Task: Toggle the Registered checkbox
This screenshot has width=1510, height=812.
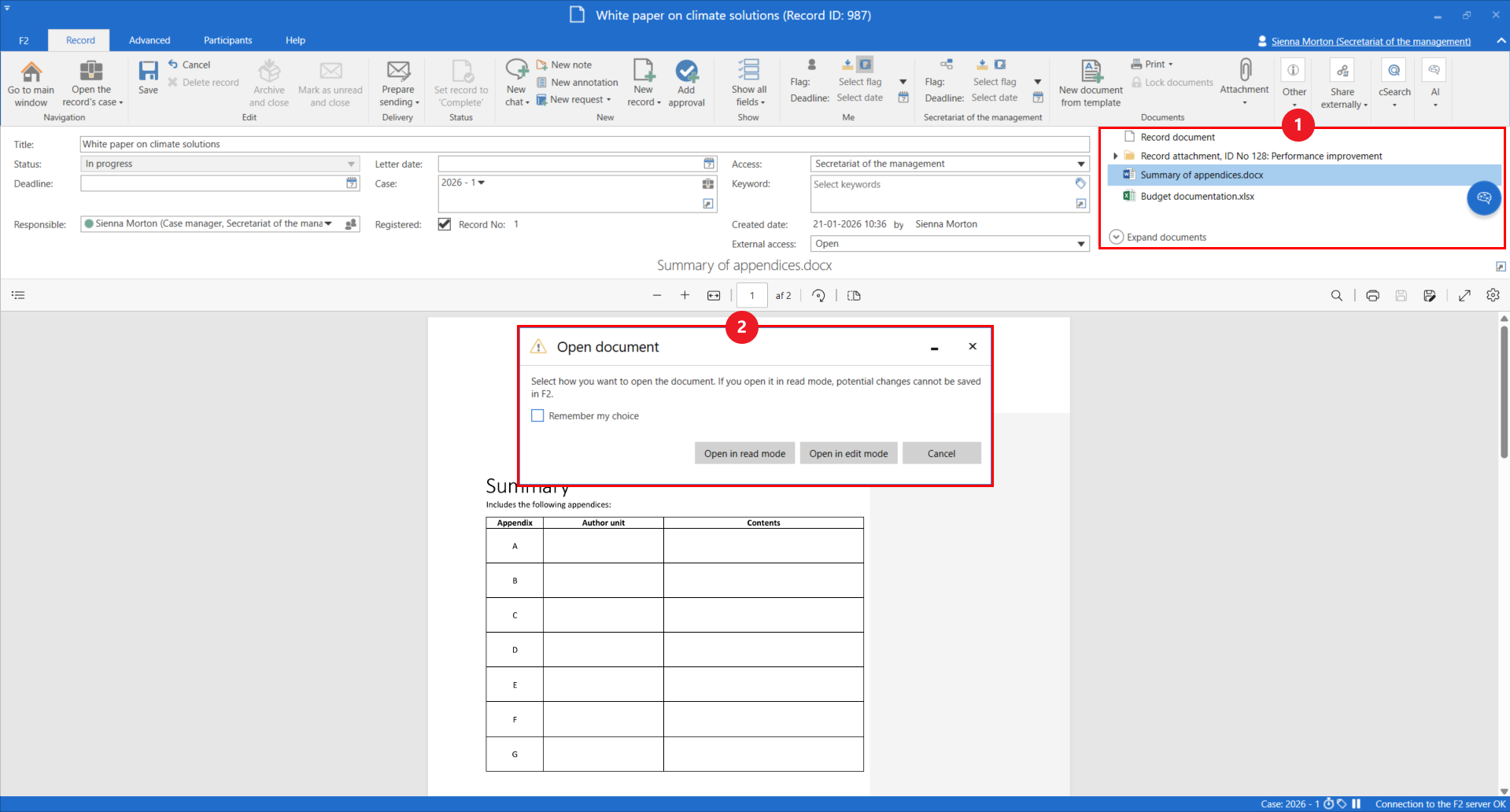Action: (x=445, y=224)
